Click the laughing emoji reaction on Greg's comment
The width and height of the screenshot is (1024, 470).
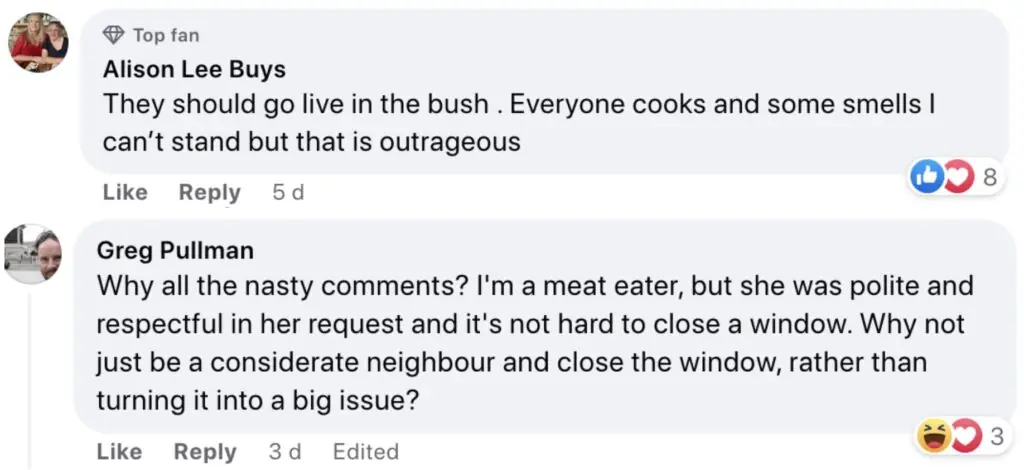click(x=933, y=435)
